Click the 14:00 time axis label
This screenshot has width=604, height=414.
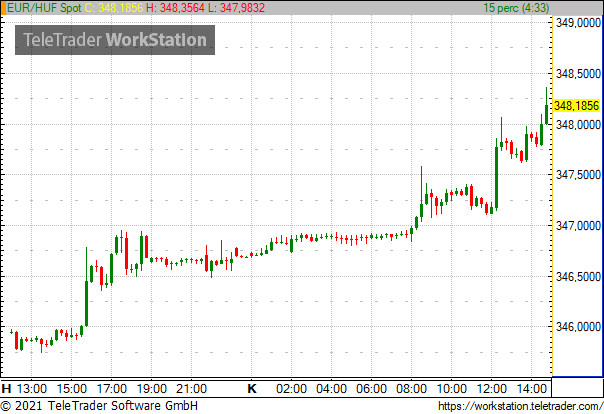(532, 389)
